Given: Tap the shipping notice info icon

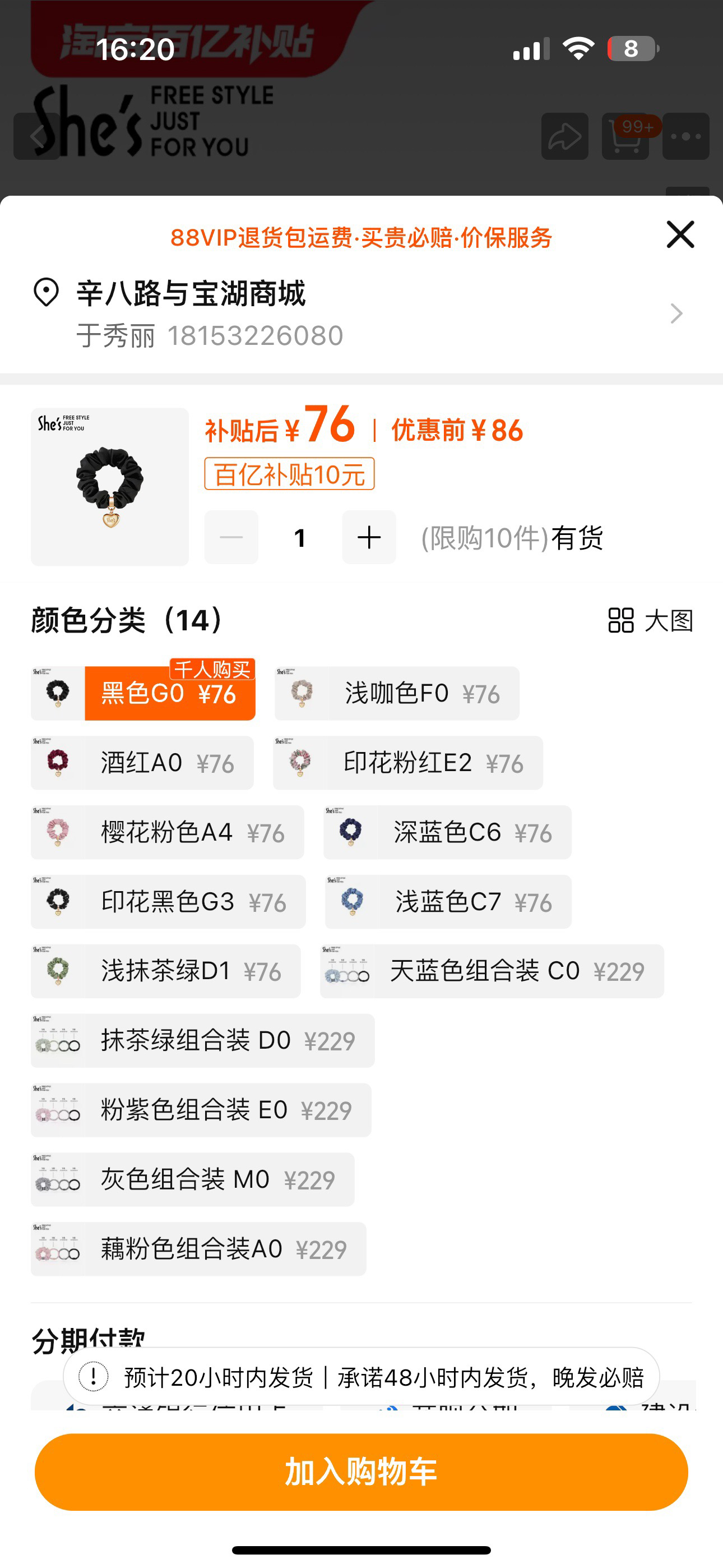Looking at the screenshot, I should [94, 1376].
